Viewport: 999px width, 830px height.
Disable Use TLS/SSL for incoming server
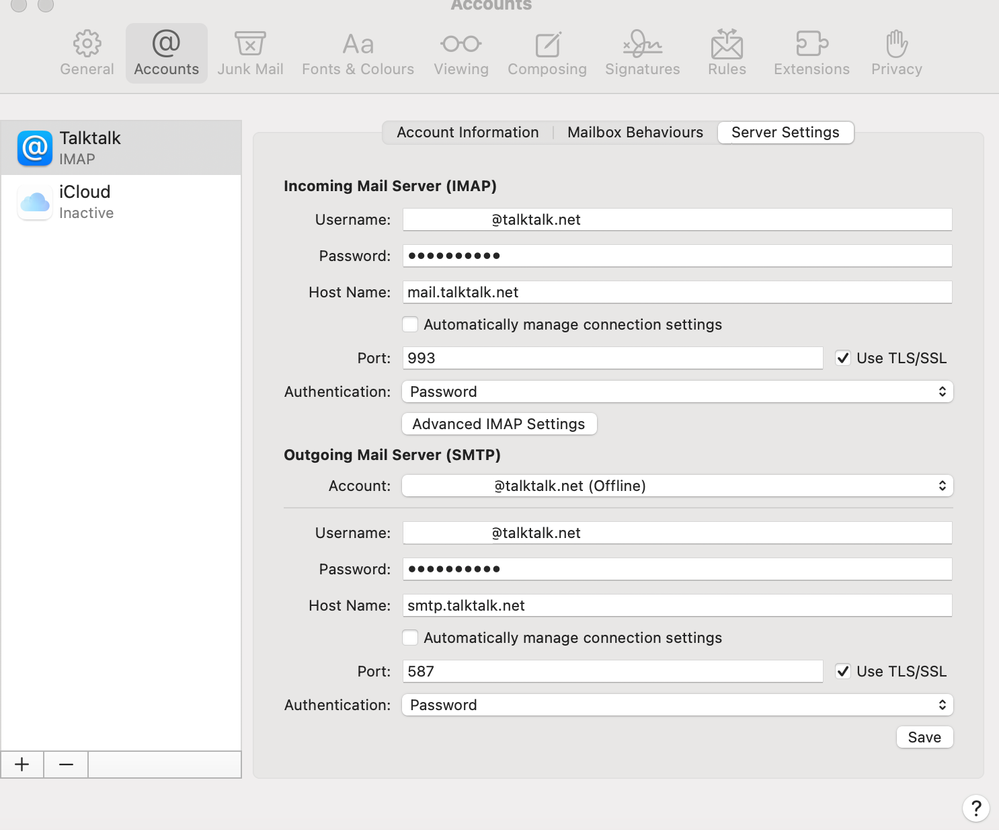coord(843,357)
